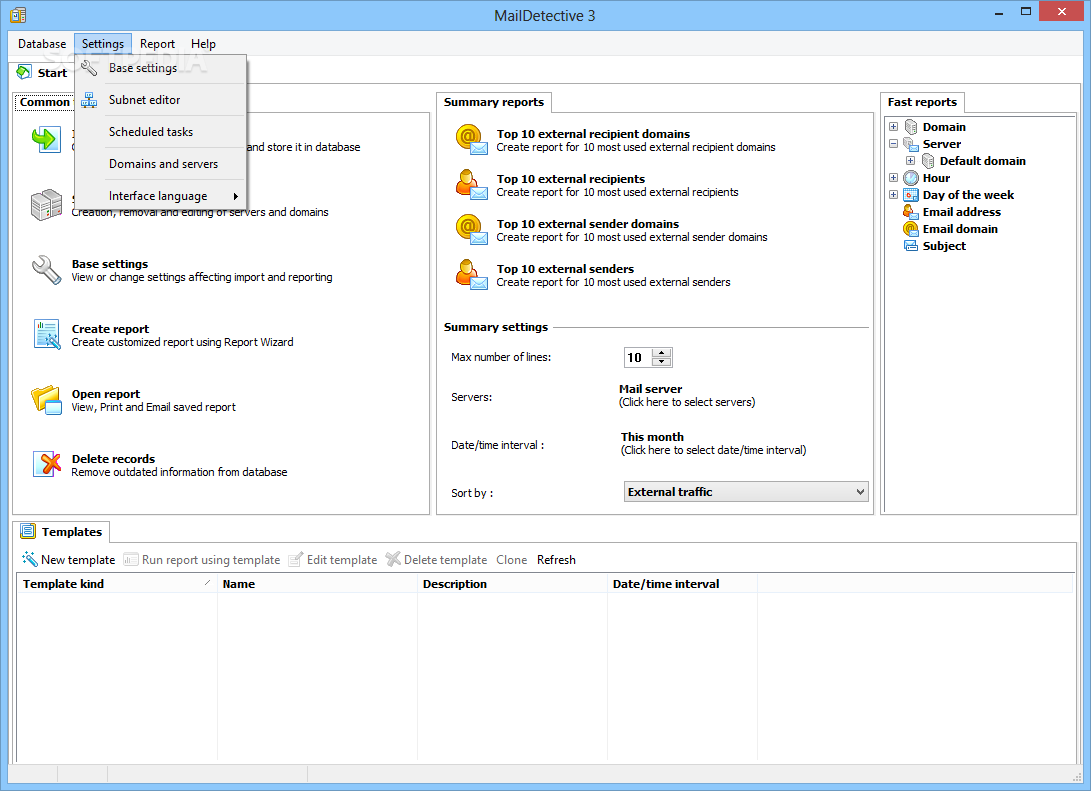Click the MailDetective application icon in the title bar
The image size is (1091, 791).
pyautogui.click(x=18, y=15)
